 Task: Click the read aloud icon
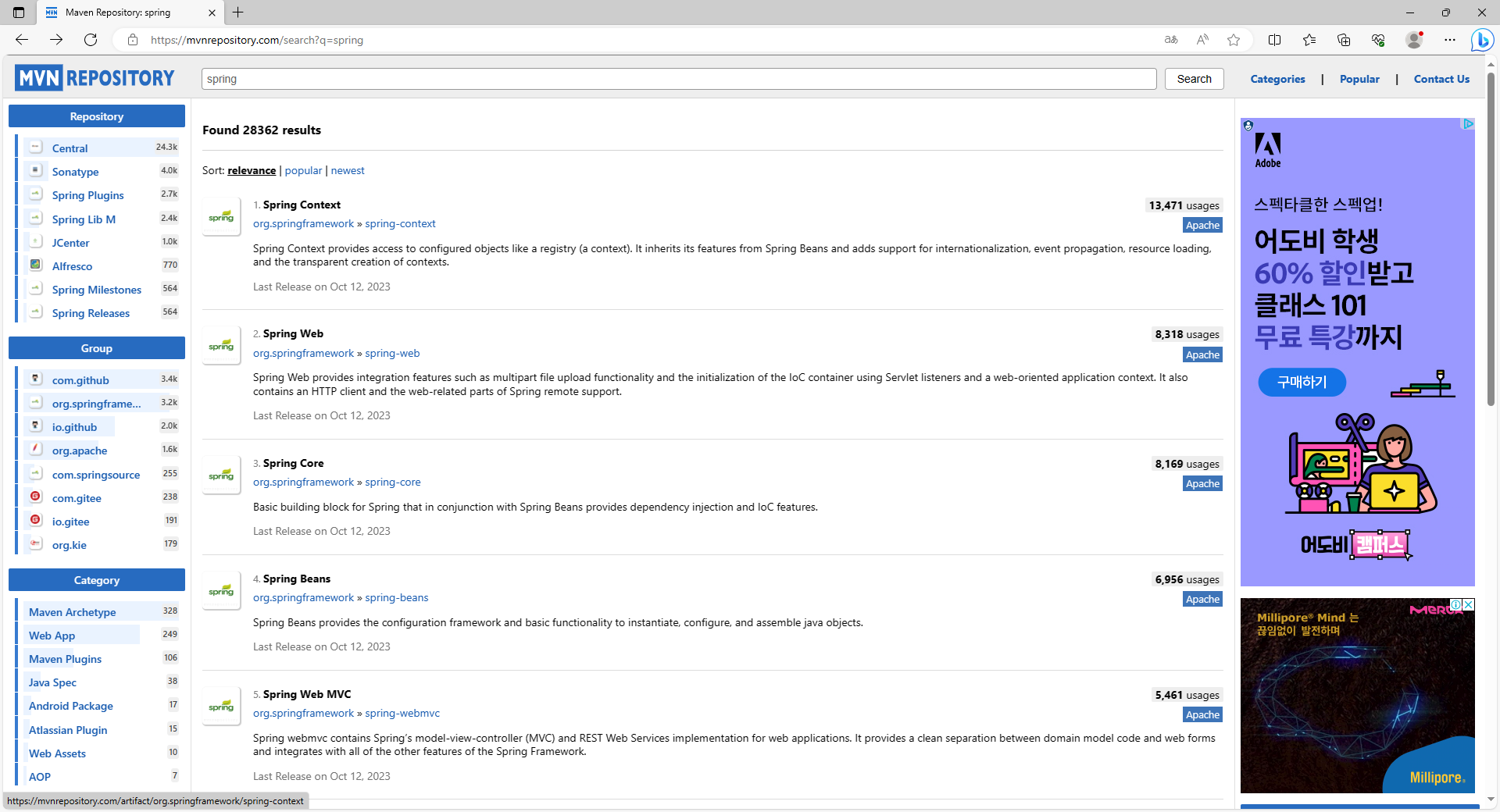[x=1202, y=40]
